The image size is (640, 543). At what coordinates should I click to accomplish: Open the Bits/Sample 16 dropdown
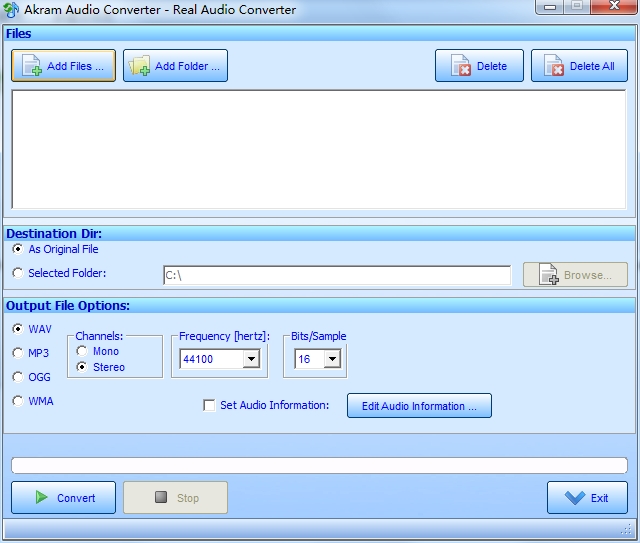click(333, 359)
